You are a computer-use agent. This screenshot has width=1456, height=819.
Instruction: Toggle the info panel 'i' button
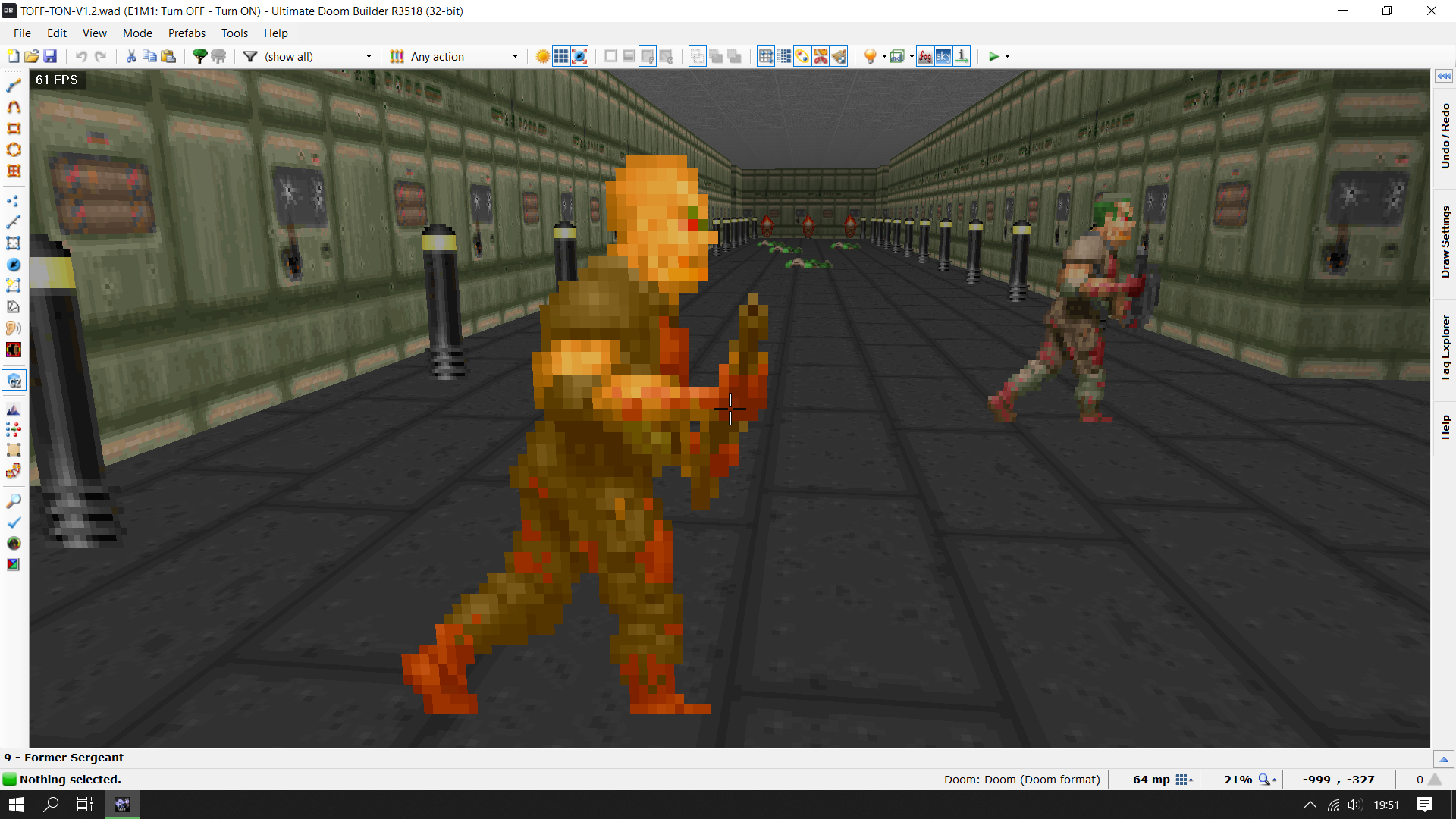click(x=962, y=56)
